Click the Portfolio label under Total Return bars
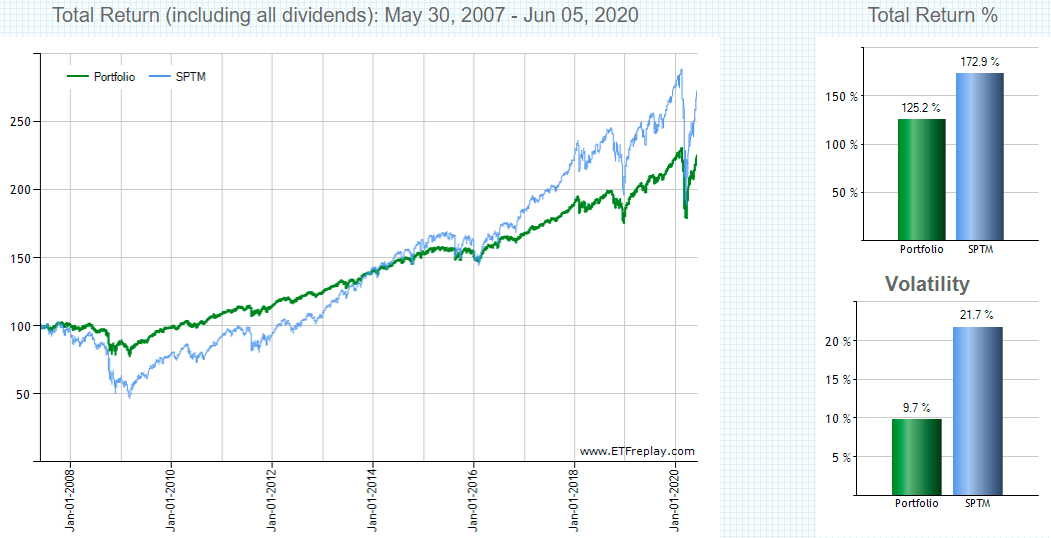 click(922, 249)
